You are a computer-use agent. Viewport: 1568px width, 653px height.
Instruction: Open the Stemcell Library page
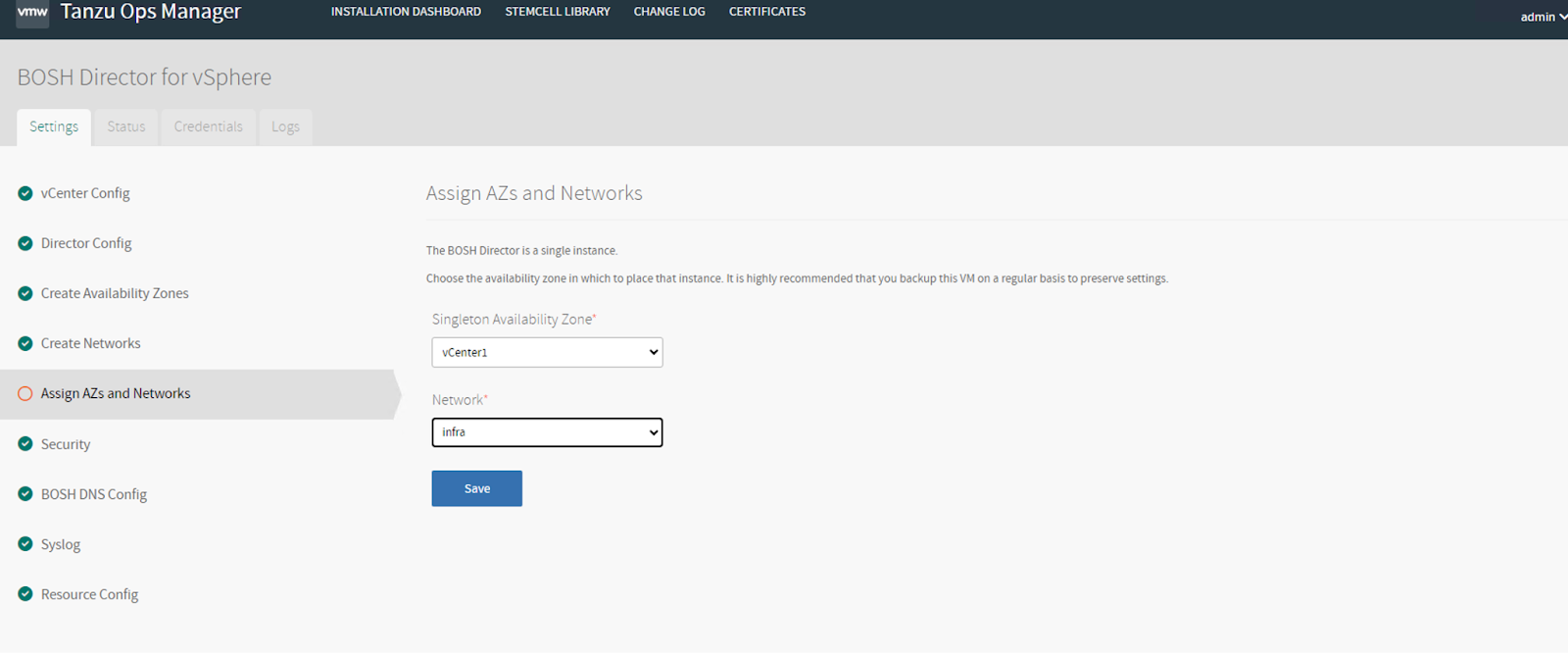(x=558, y=12)
